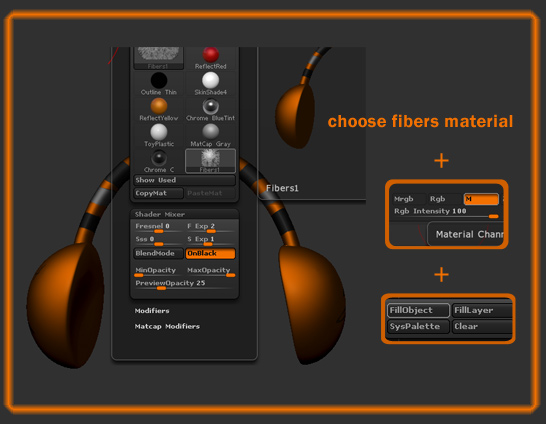The width and height of the screenshot is (546, 424).
Task: Open the BlendMode selector
Action: click(158, 253)
